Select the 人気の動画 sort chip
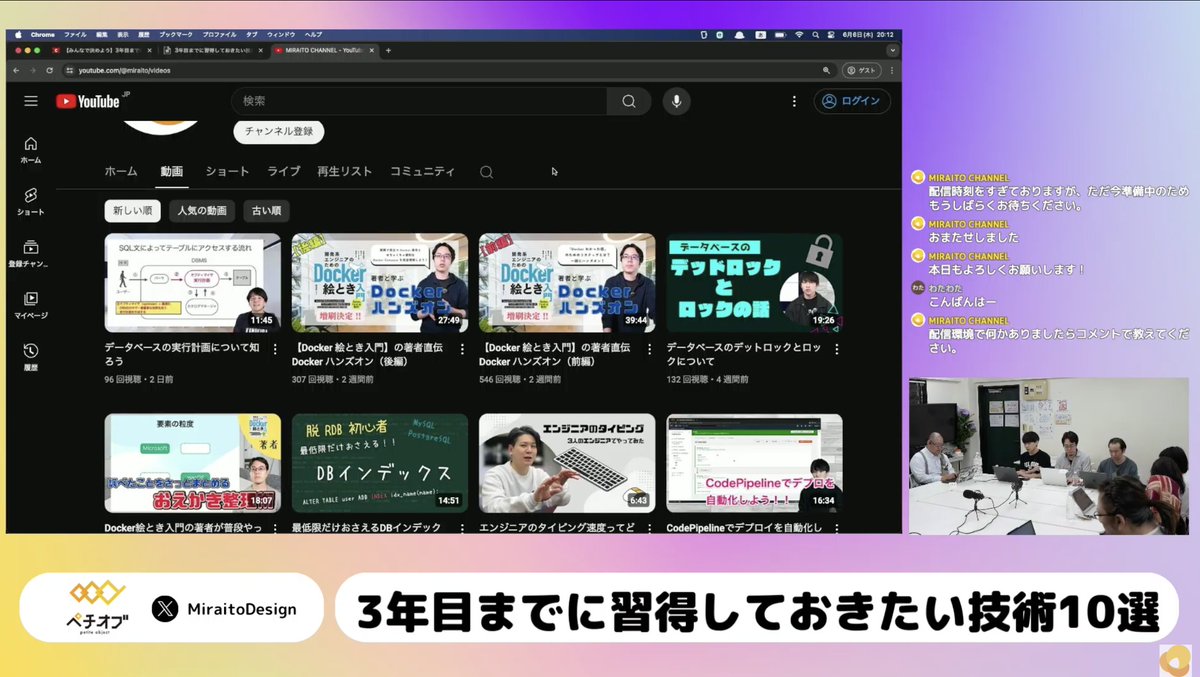Screen dimensions: 1200x677 (x=202, y=211)
